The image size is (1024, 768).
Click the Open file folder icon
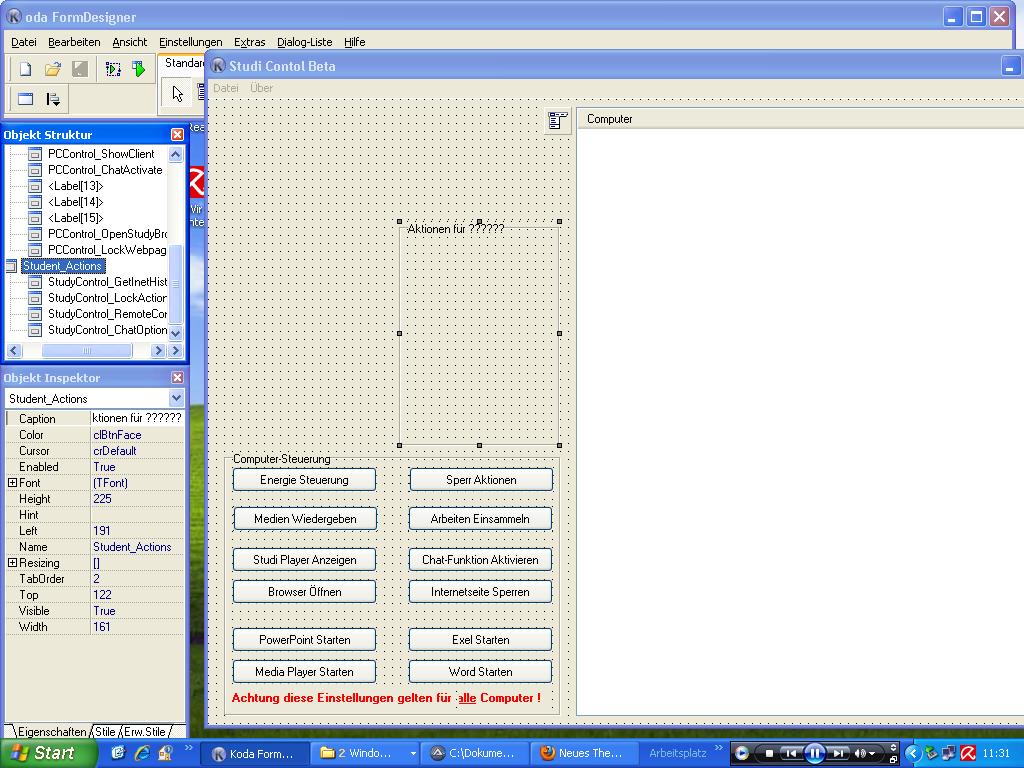[x=53, y=69]
